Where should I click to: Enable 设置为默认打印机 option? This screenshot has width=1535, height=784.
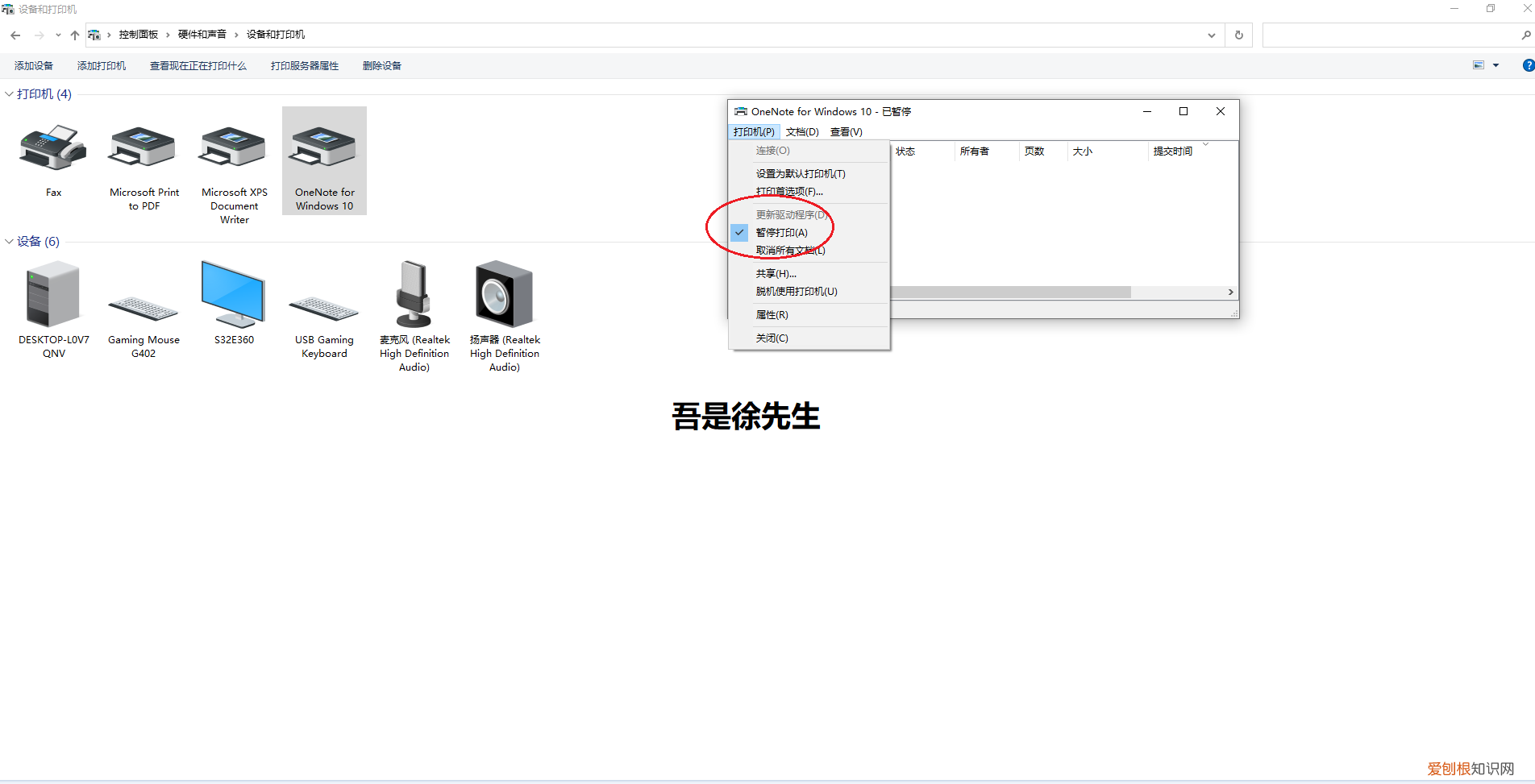pyautogui.click(x=800, y=173)
